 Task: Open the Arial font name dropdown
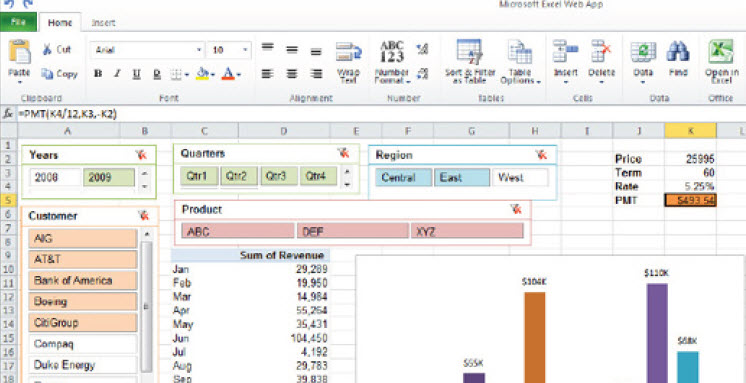pos(199,50)
